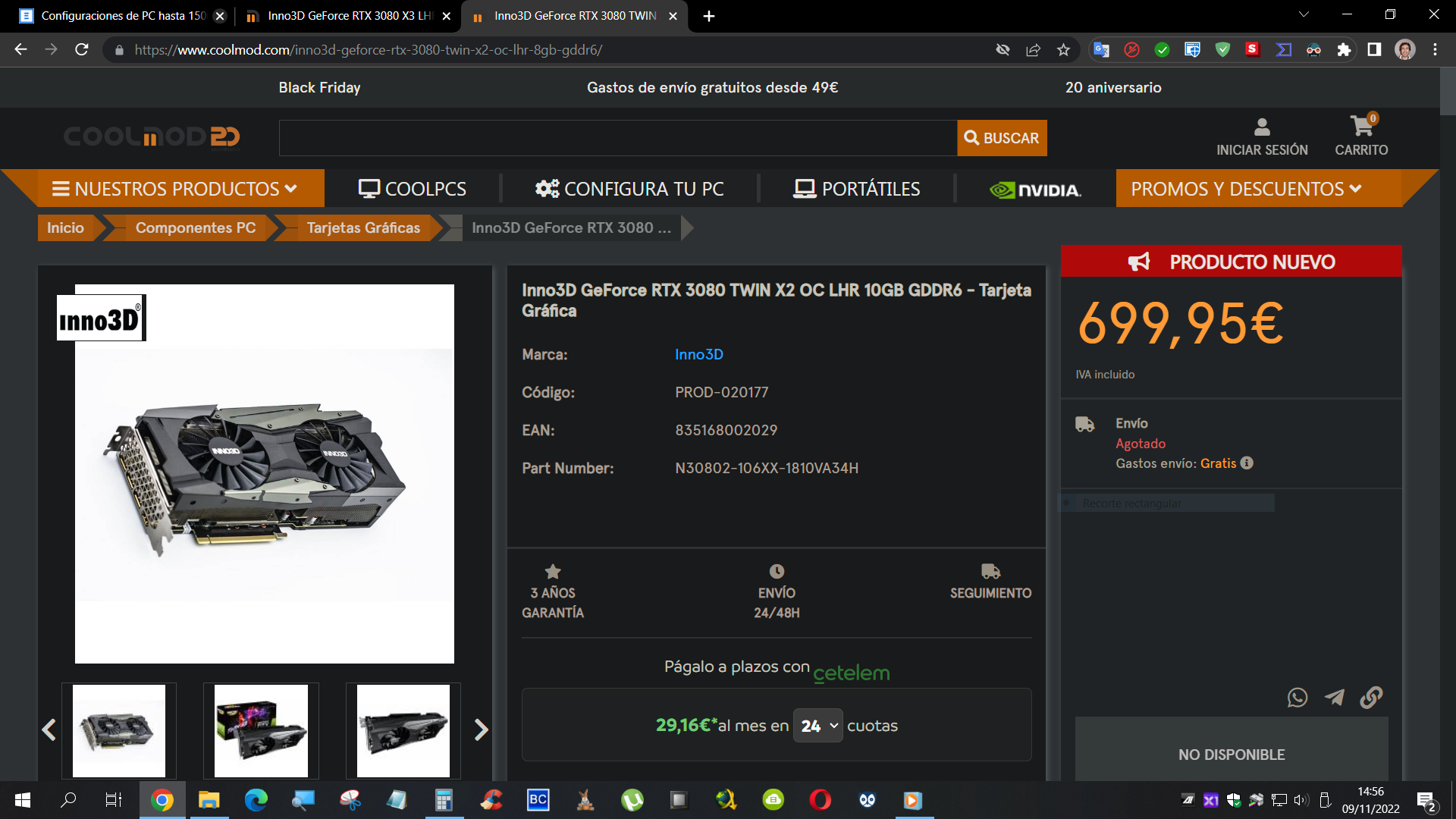Toggle the browser side panel
Screen dimensions: 1456x819
point(1374,50)
